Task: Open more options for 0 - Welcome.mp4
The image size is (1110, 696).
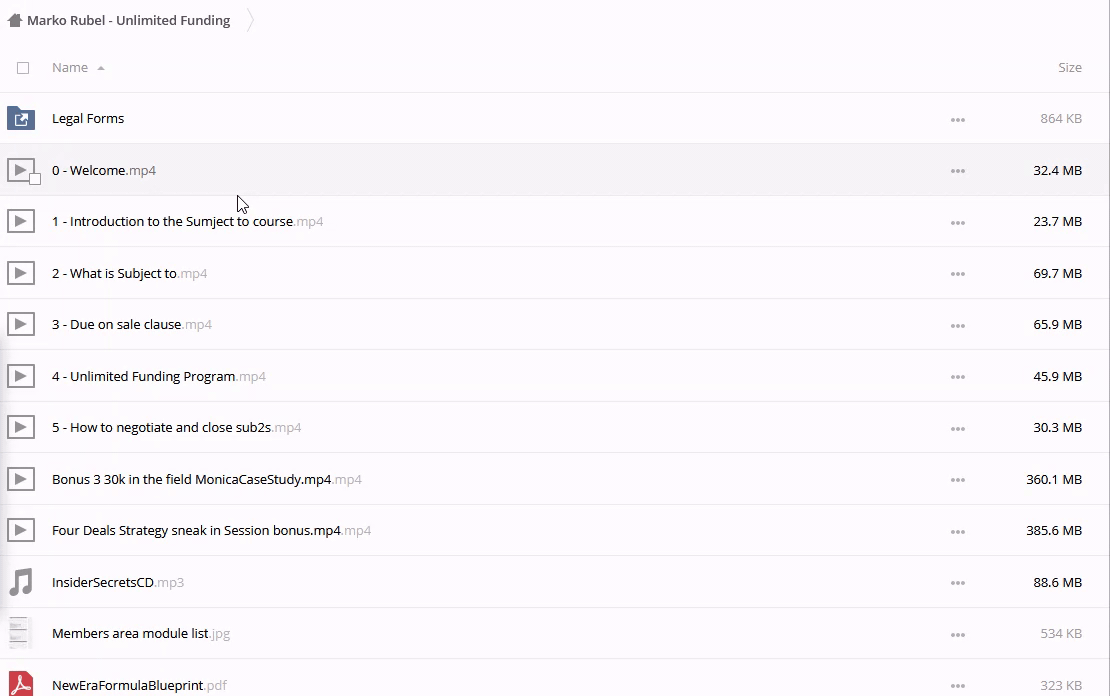Action: (x=957, y=171)
